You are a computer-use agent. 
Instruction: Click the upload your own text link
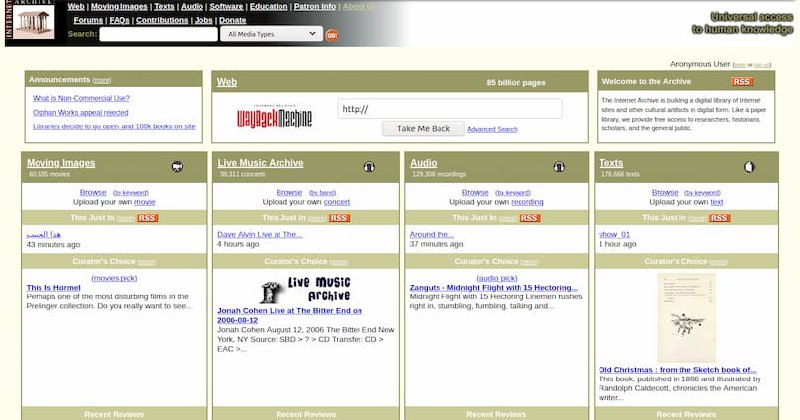(x=717, y=202)
